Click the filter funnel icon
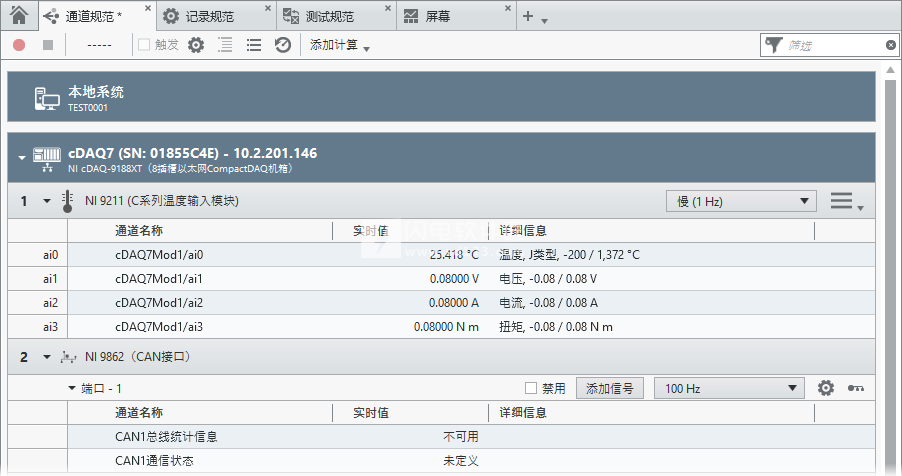This screenshot has width=902, height=476. coord(774,45)
